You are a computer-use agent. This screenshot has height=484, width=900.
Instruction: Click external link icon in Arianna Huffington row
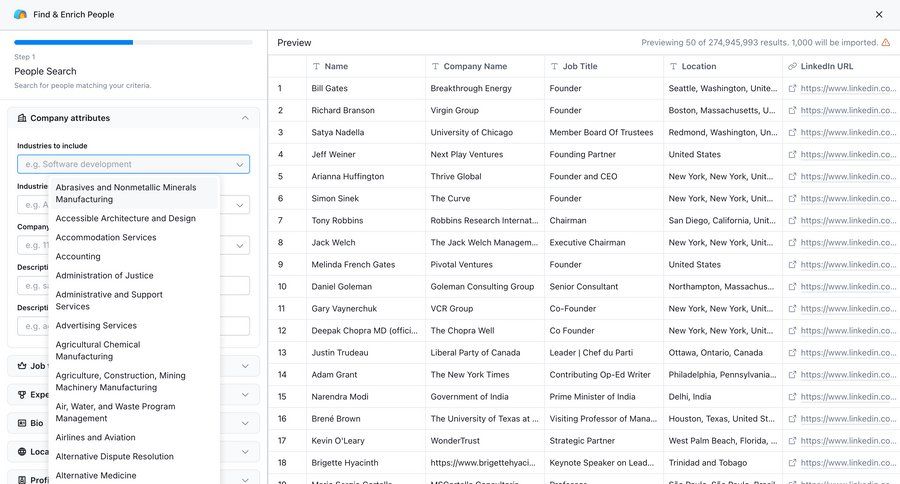pyautogui.click(x=792, y=176)
